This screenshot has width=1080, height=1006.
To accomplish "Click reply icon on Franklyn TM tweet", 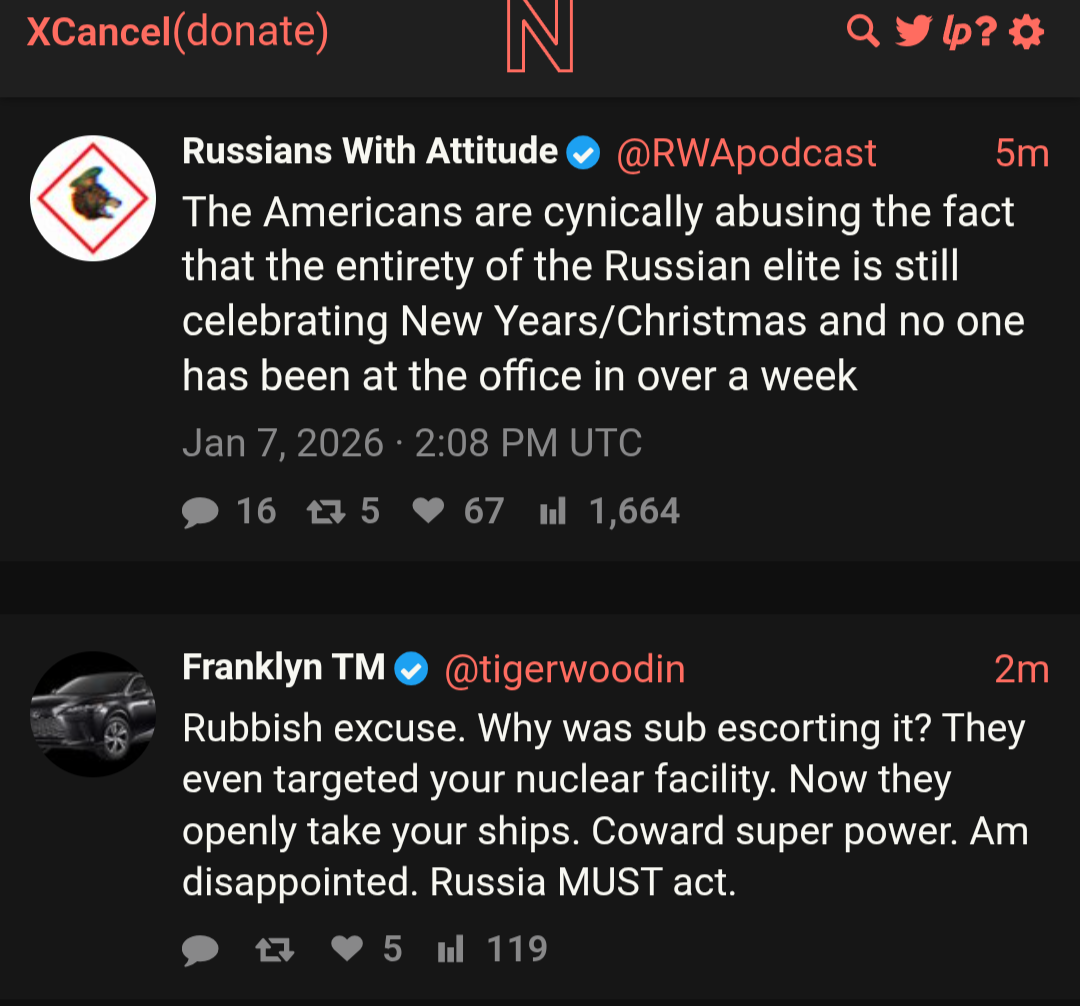I will coord(200,949).
